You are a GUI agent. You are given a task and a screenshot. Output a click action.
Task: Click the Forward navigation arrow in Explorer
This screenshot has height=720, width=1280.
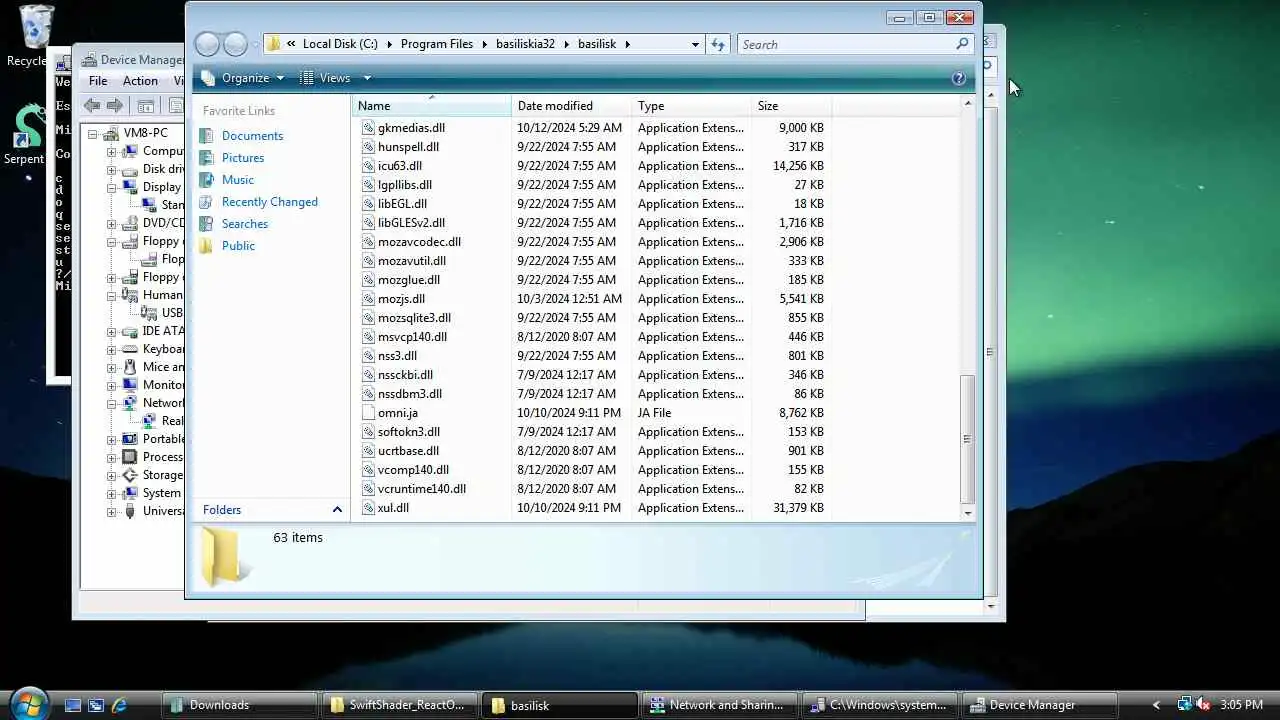coord(235,44)
